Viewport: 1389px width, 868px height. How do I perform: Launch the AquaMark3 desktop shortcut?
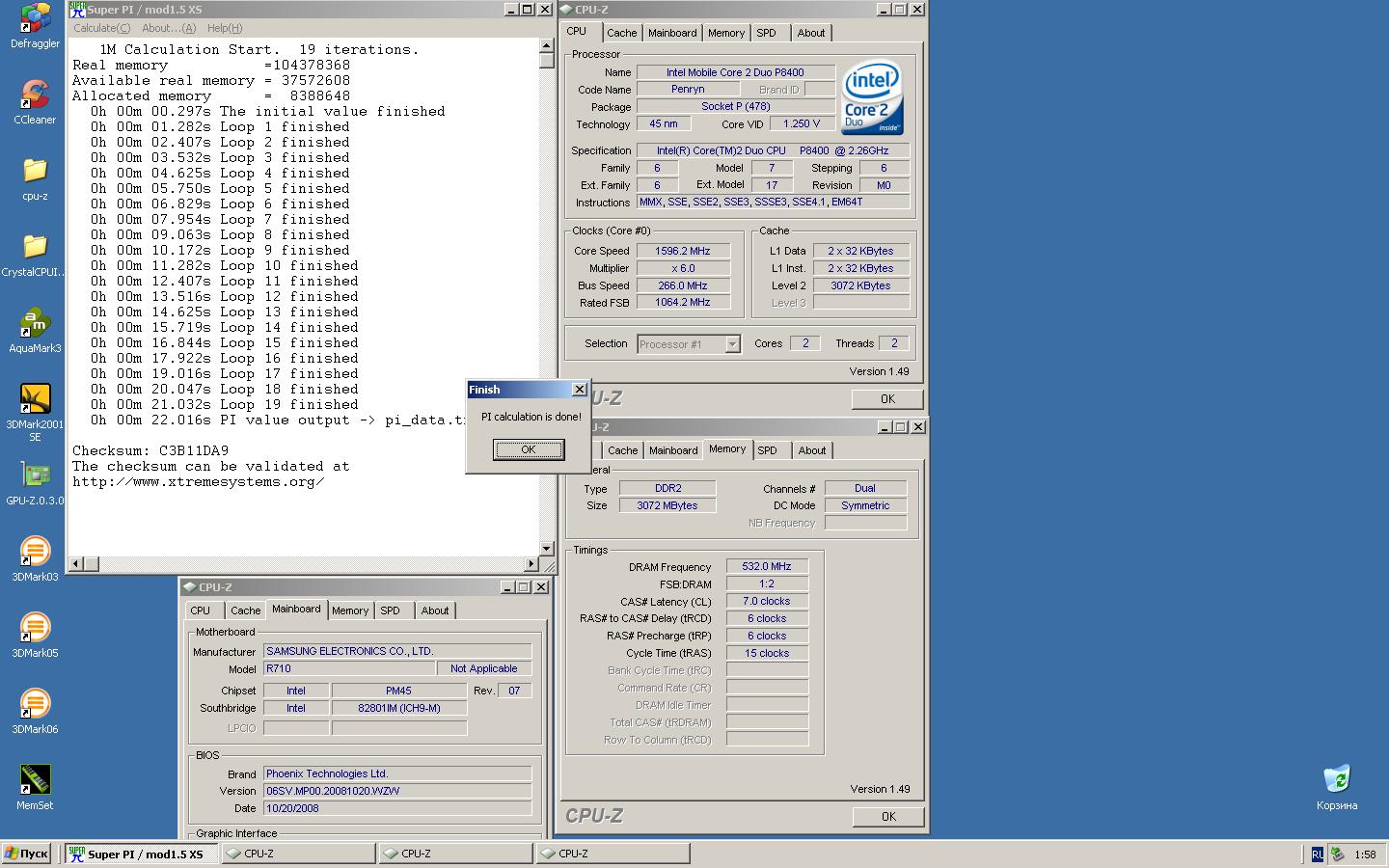[x=35, y=332]
